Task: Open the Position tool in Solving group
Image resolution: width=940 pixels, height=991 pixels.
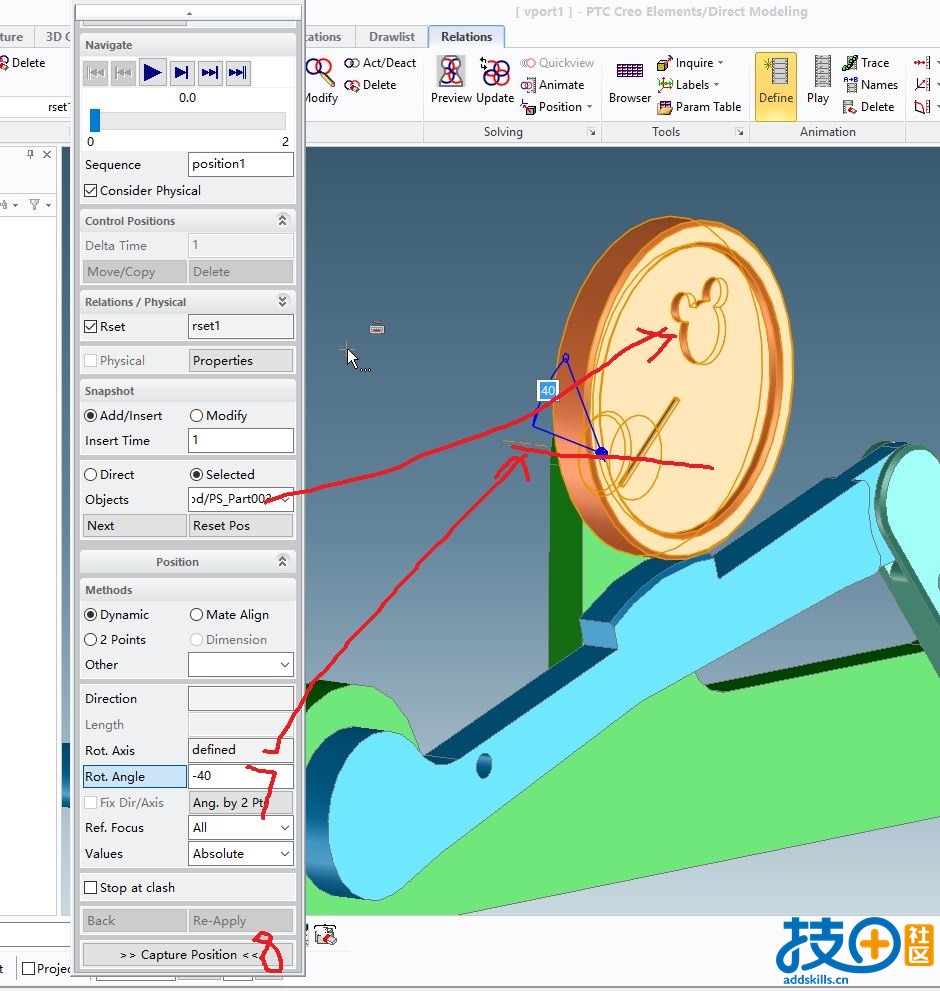Action: tap(556, 107)
